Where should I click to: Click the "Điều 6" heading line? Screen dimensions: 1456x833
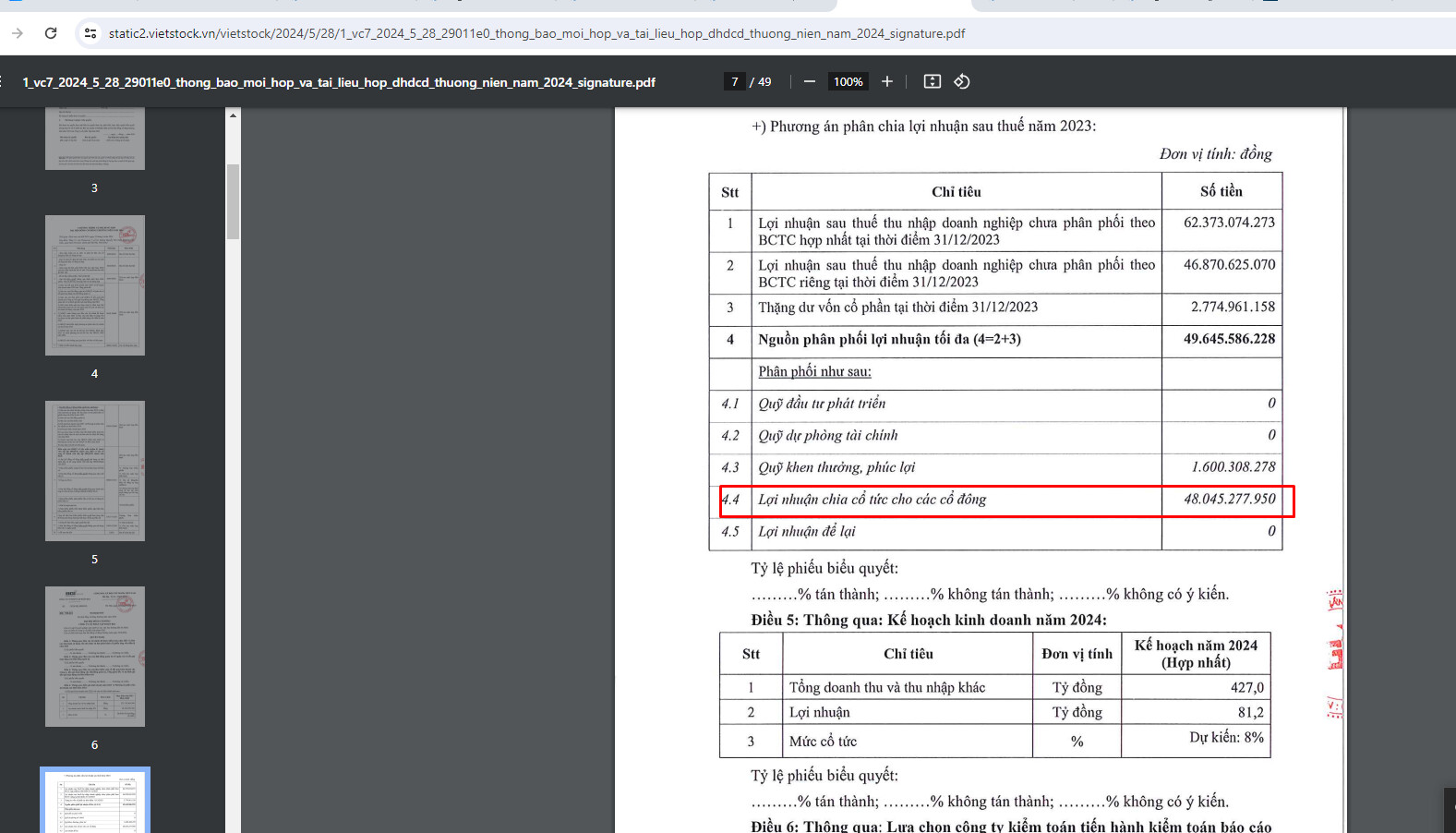[1011, 827]
